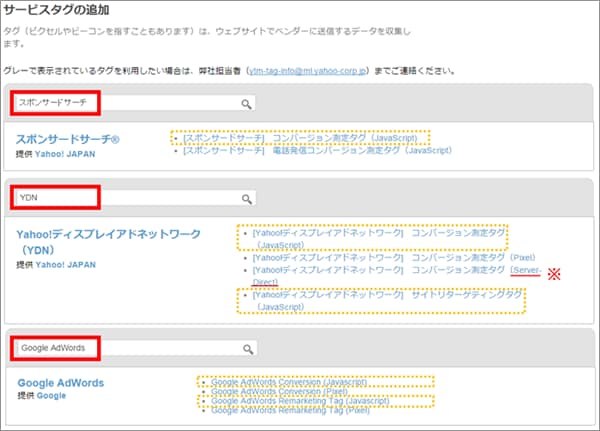600x431 pixels.
Task: Click the magnifier icon in YDN search box
Action: 246,198
